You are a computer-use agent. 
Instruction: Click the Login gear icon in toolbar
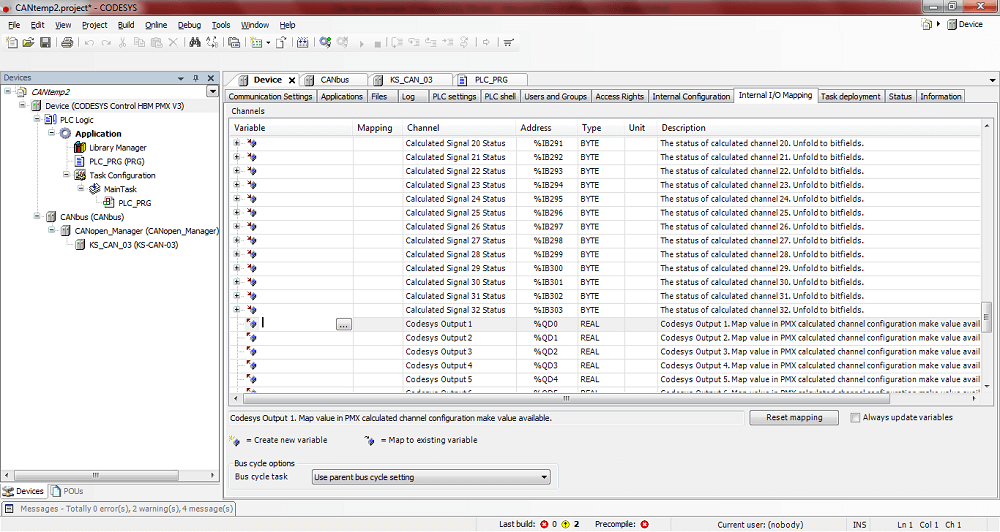point(325,42)
